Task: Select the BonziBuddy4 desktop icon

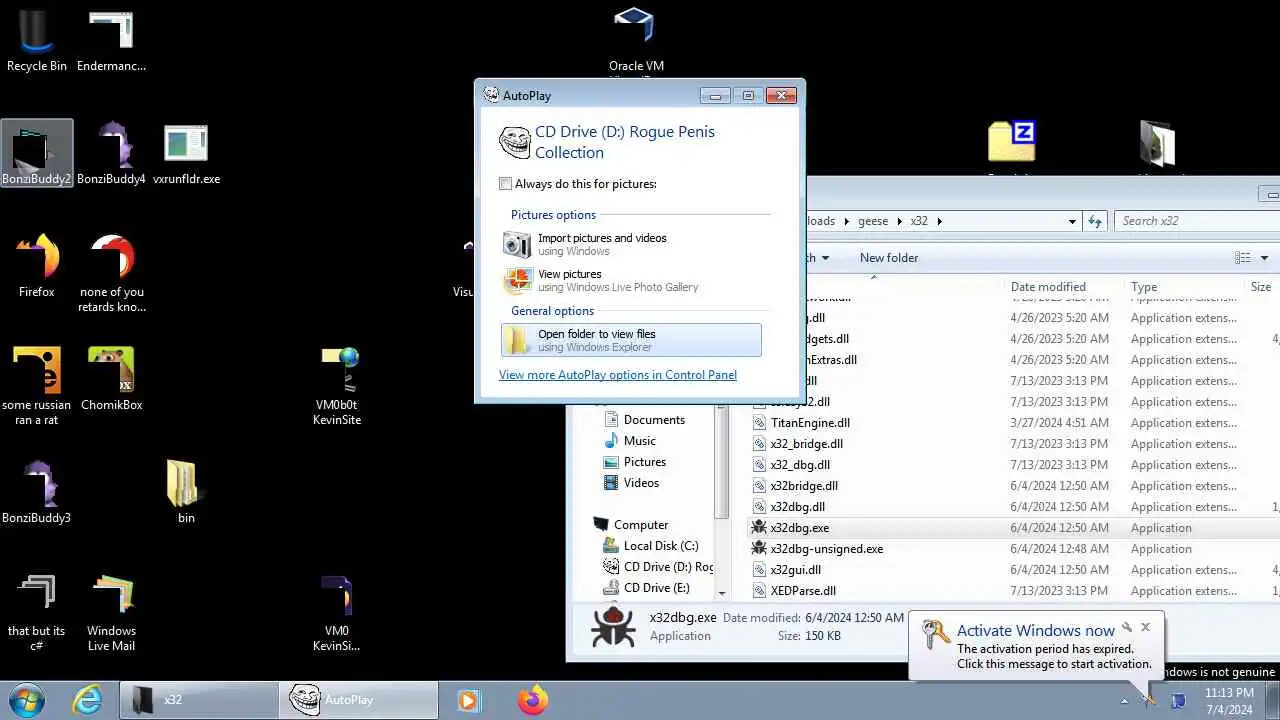Action: click(x=111, y=153)
